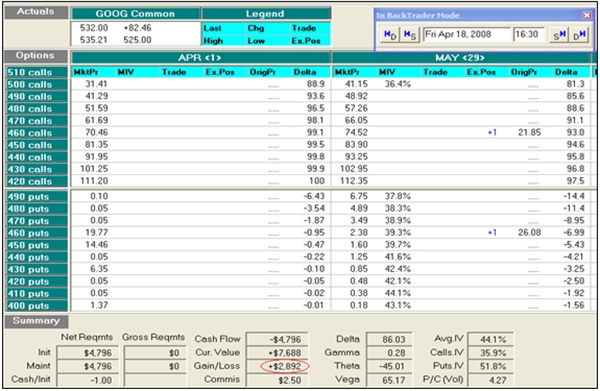
Task: Click OrigPr 26.08 on MAY 460 puts
Action: pos(530,233)
